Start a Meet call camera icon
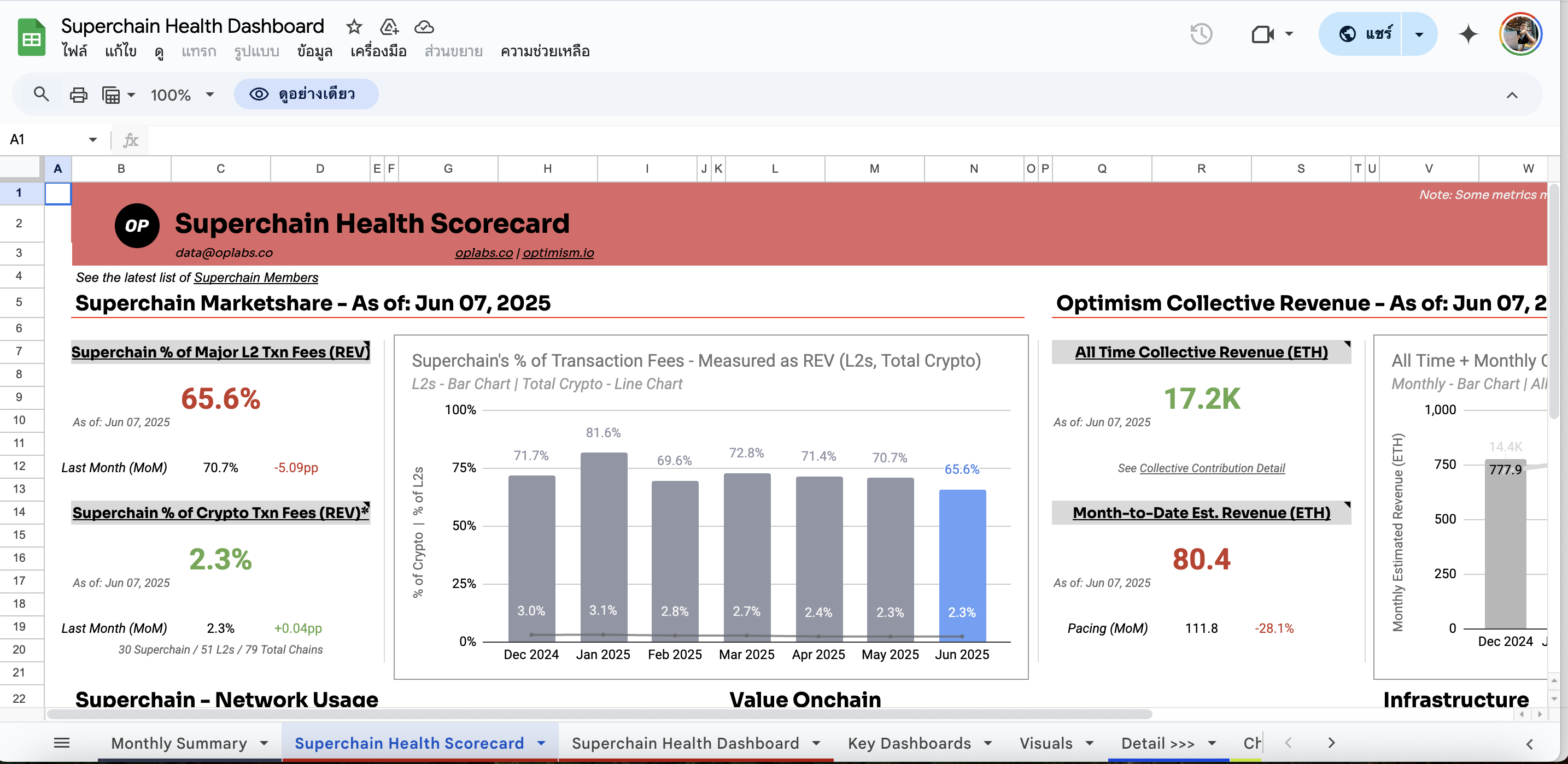This screenshot has height=764, width=1568. click(1262, 34)
